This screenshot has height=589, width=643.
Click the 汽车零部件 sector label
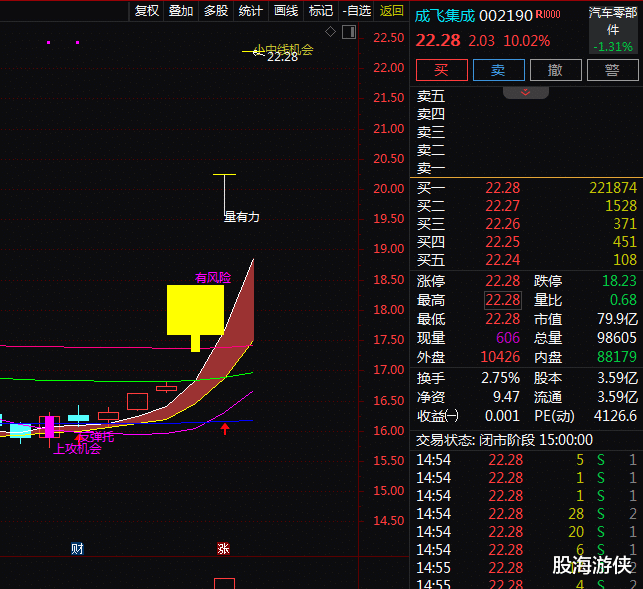[613, 21]
